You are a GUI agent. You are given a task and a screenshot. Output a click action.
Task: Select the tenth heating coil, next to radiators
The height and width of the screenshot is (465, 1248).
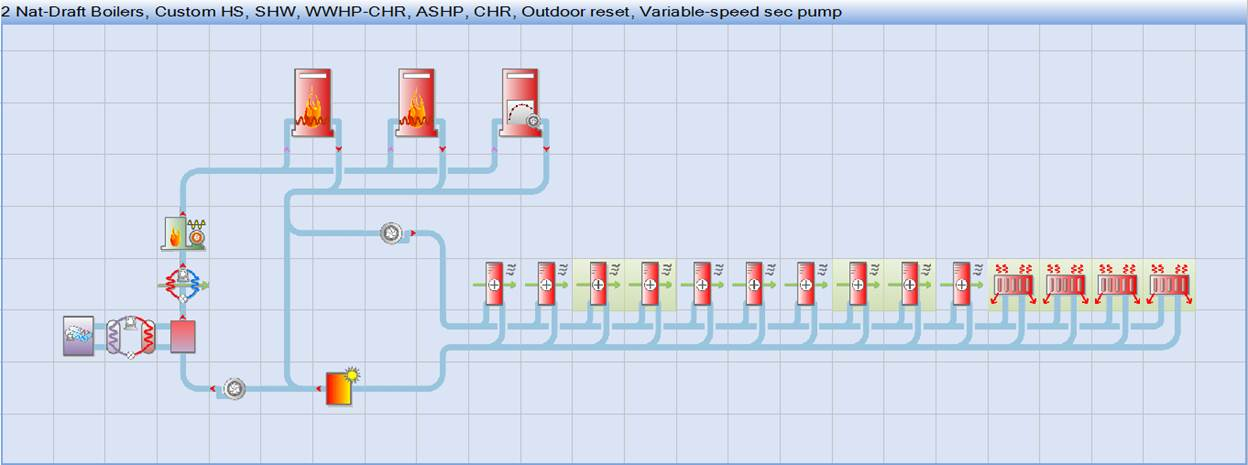963,284
